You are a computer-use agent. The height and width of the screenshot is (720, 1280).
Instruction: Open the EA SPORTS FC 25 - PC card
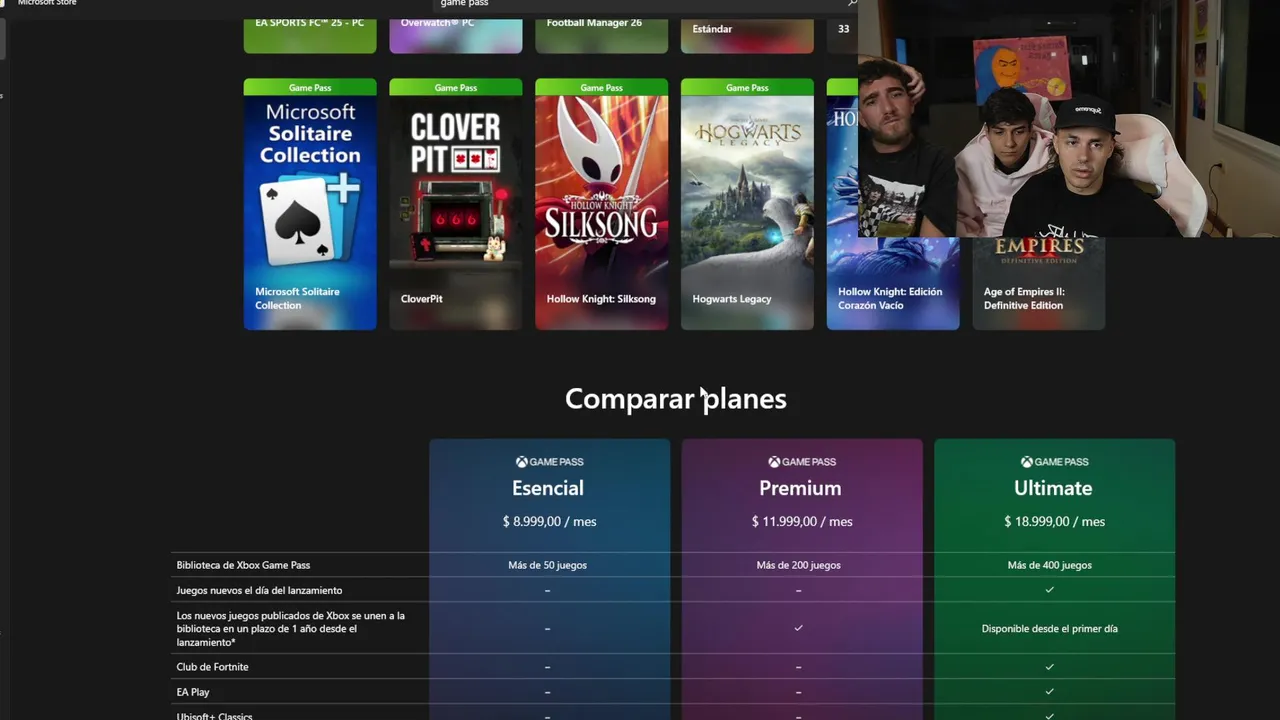[310, 35]
